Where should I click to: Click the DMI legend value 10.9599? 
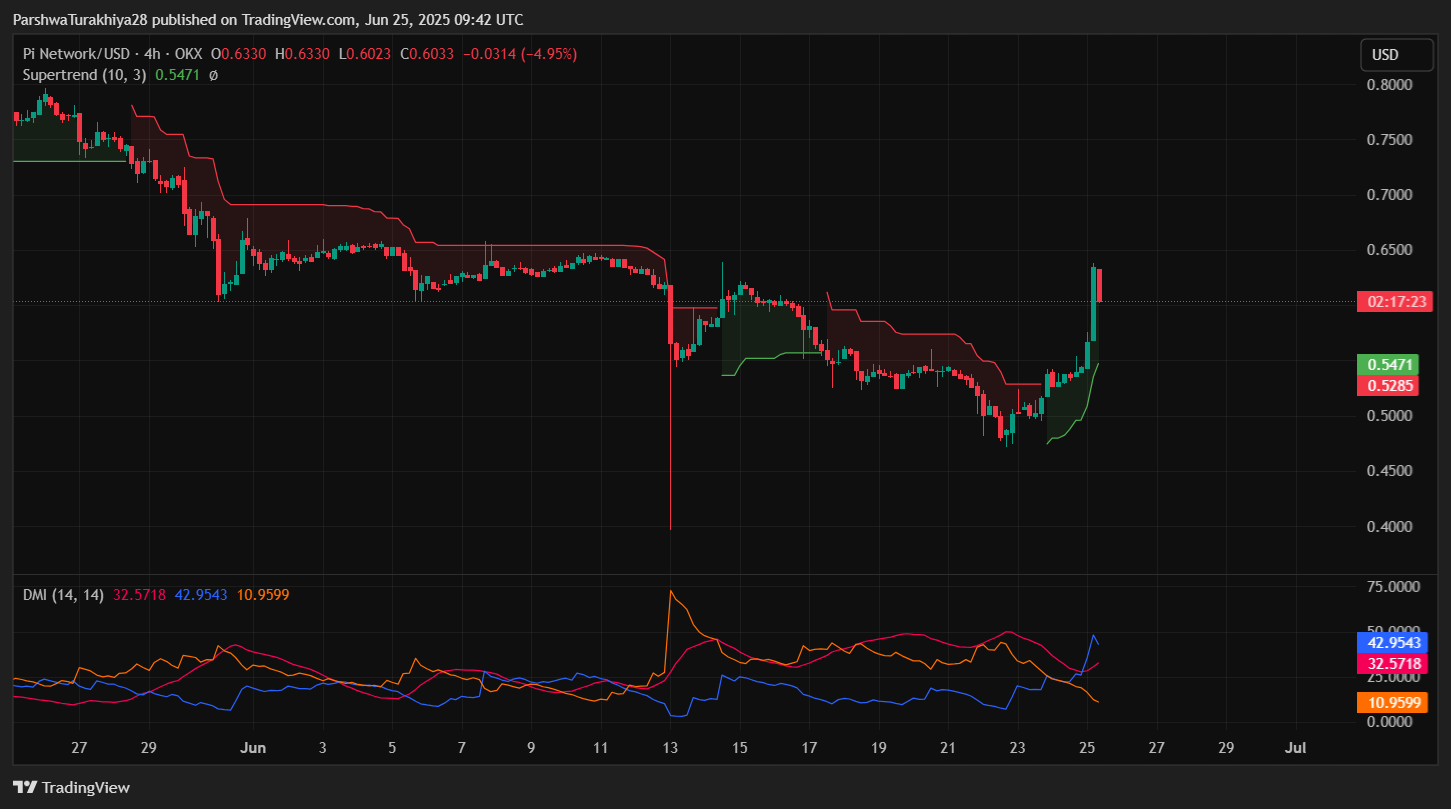pos(263,595)
